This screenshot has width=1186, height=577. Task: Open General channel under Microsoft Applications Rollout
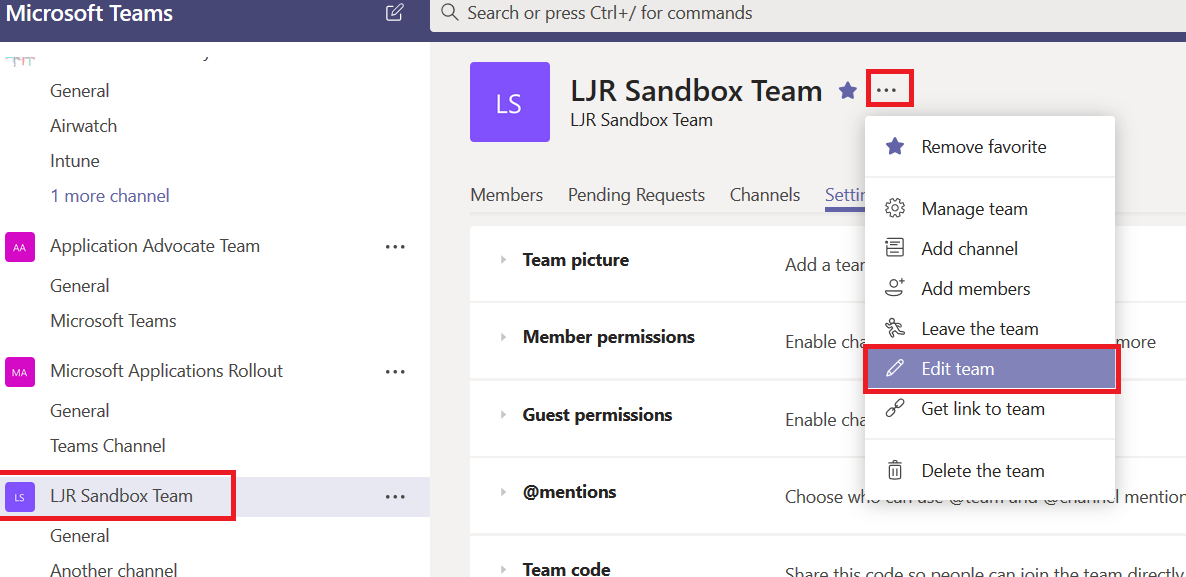pyautogui.click(x=79, y=411)
